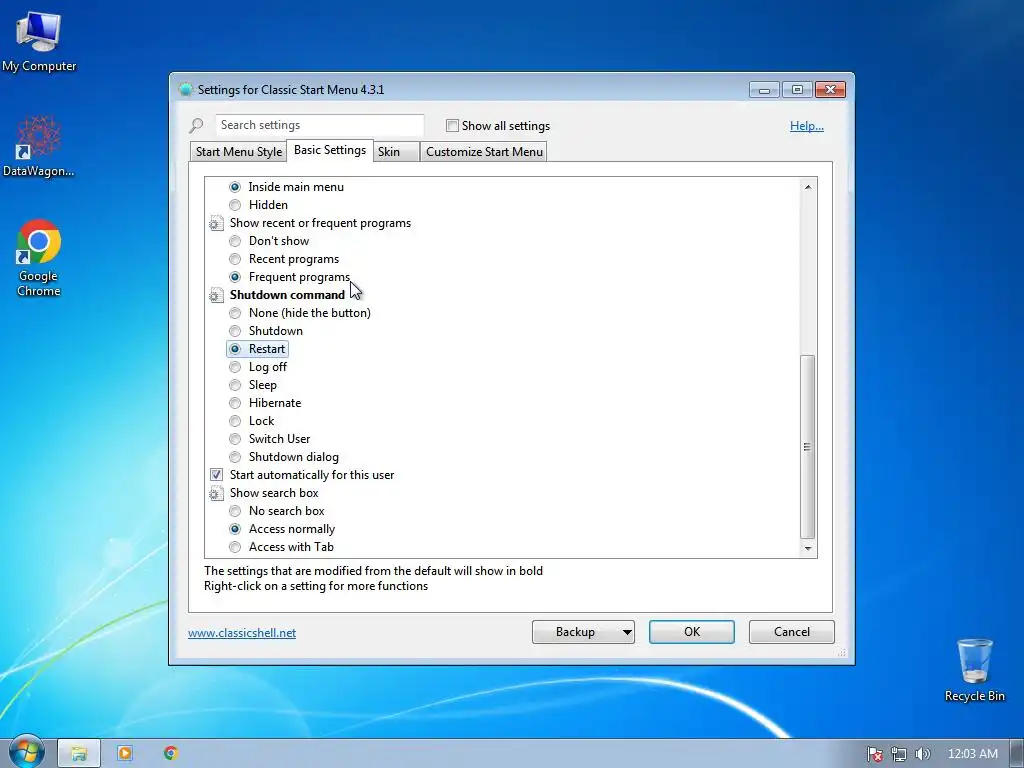The width and height of the screenshot is (1024, 768).
Task: Open the Skin tab
Action: tap(396, 152)
